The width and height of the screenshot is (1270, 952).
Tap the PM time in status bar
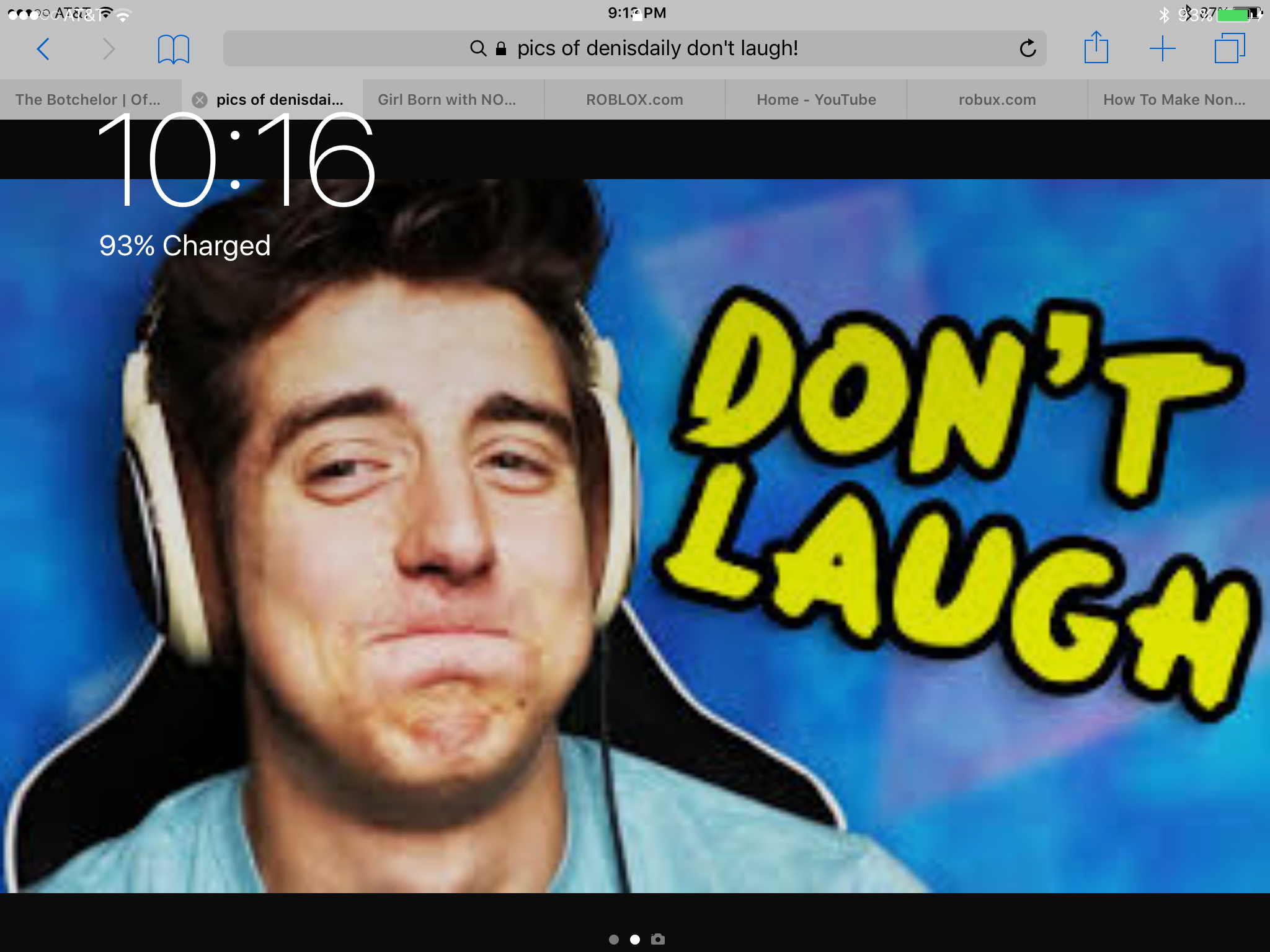coord(637,13)
